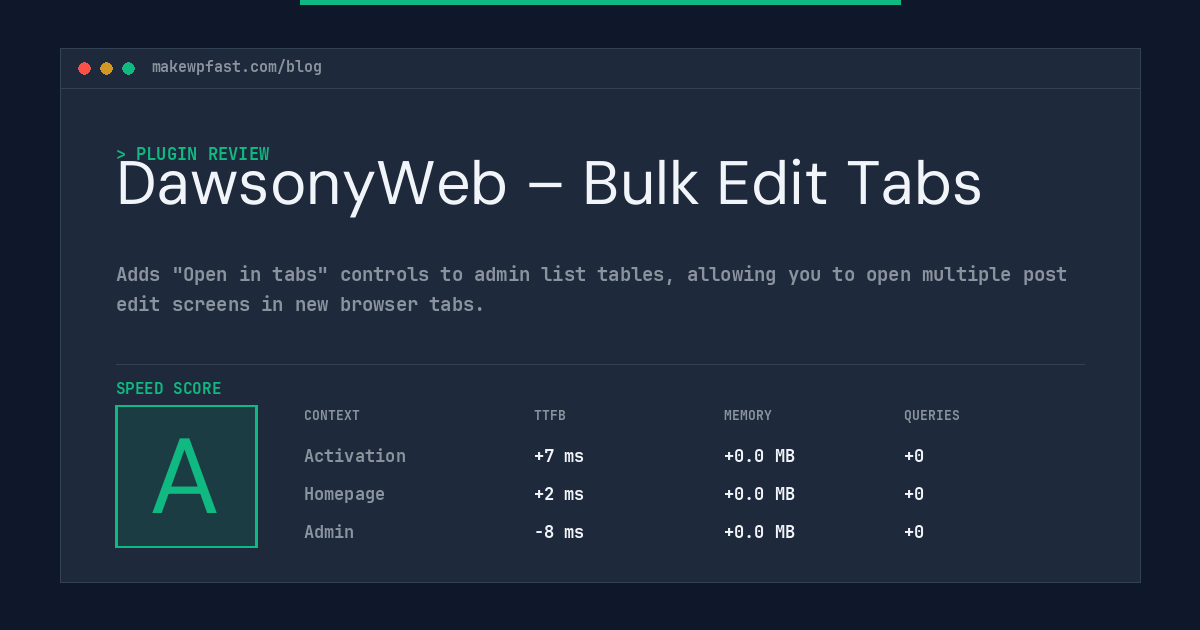Click the '+2 ms' Homepage TTFB value
This screenshot has width=1200, height=630.
[x=559, y=494]
